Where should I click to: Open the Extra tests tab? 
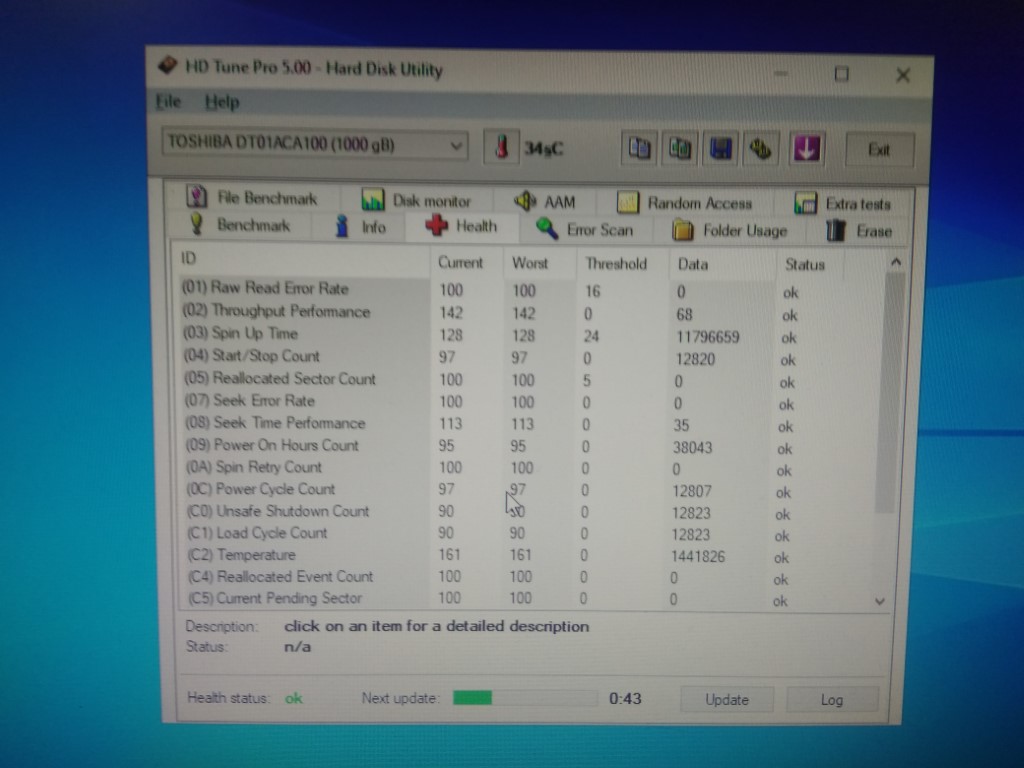842,204
